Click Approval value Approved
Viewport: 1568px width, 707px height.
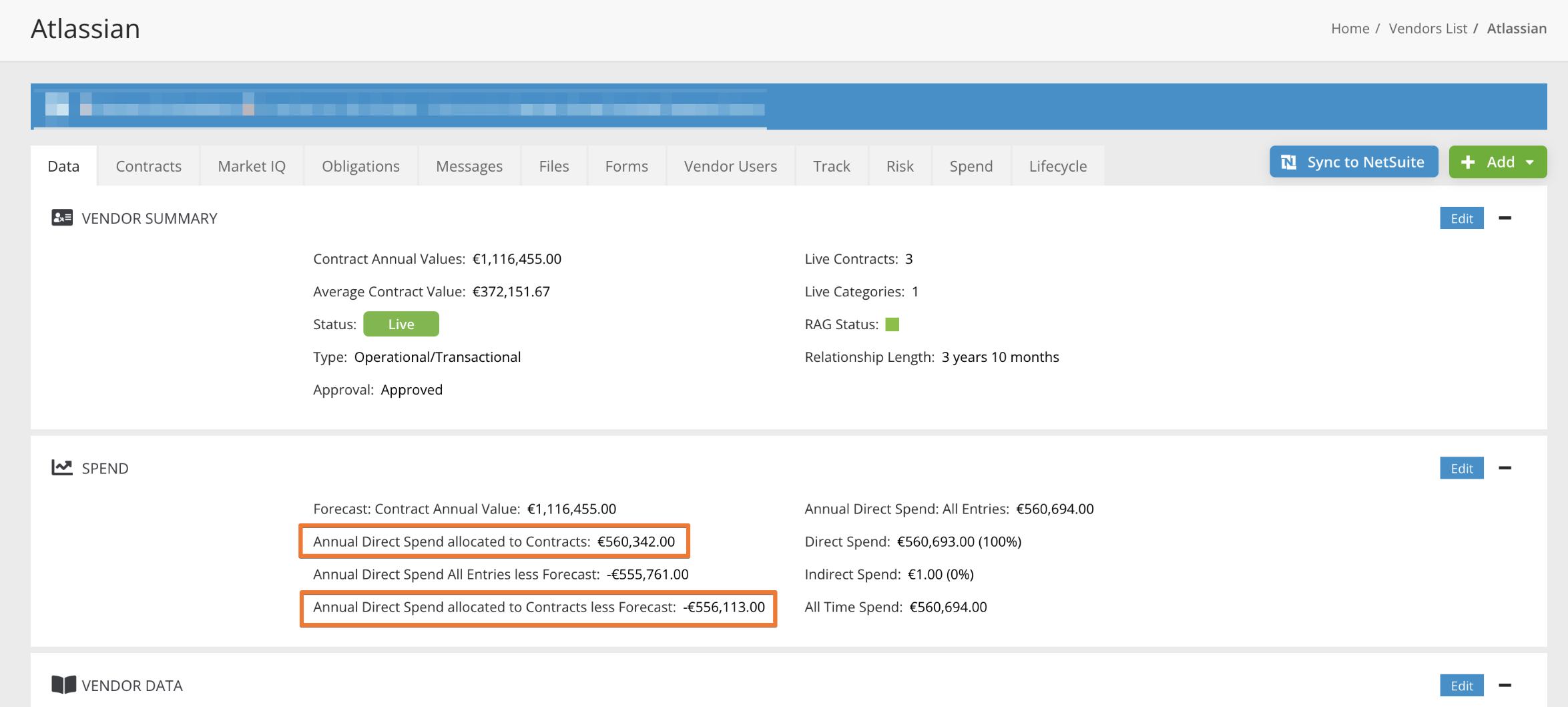(411, 390)
